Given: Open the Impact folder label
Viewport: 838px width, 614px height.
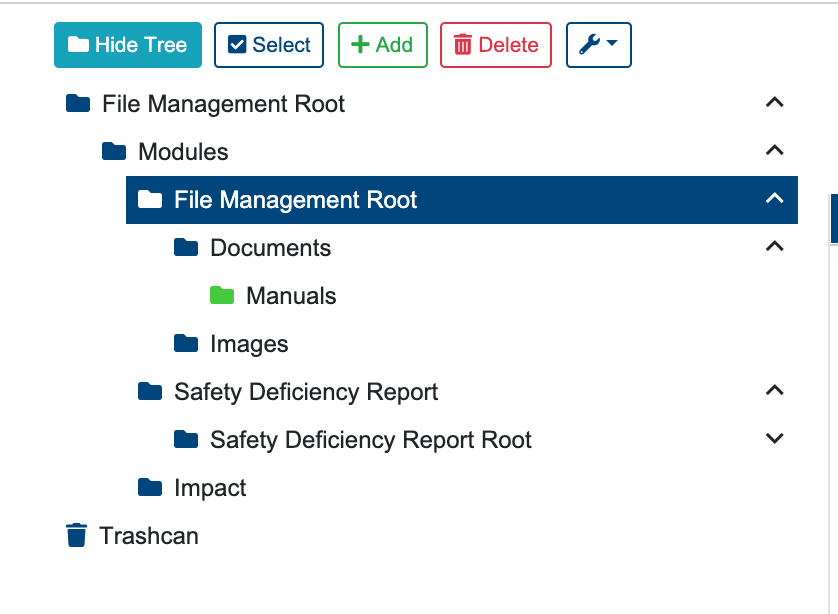Looking at the screenshot, I should (210, 488).
